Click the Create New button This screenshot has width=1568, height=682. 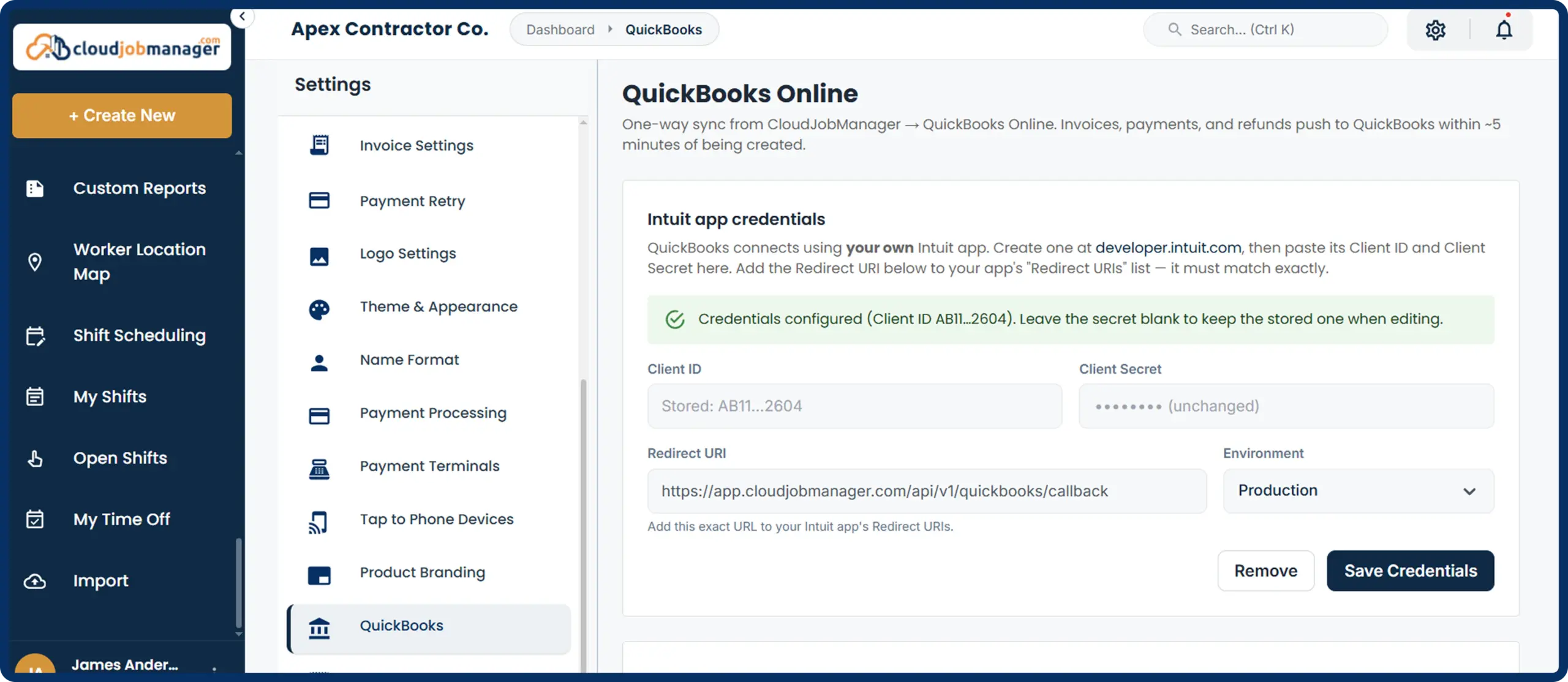tap(122, 115)
